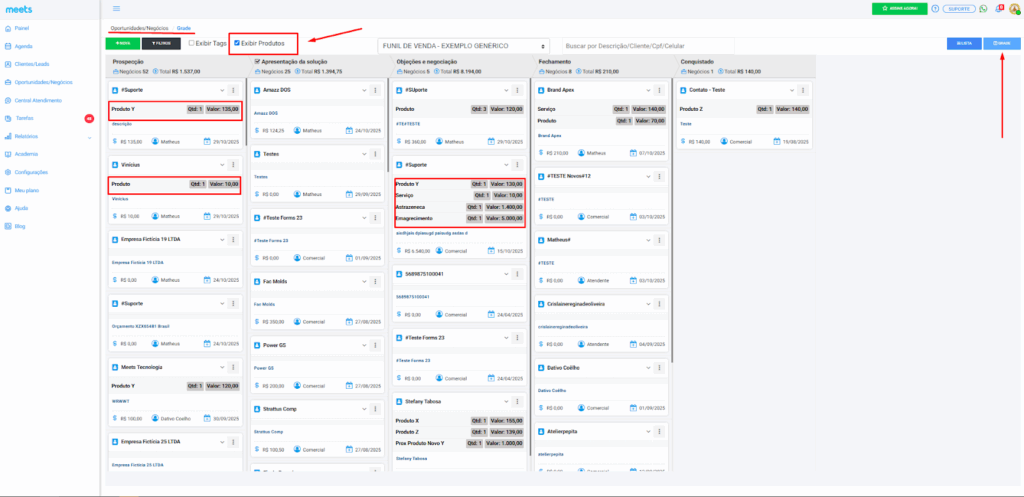Click the help circle icon beside Suporte
Viewport: 1024px width, 497px height.
click(934, 8)
